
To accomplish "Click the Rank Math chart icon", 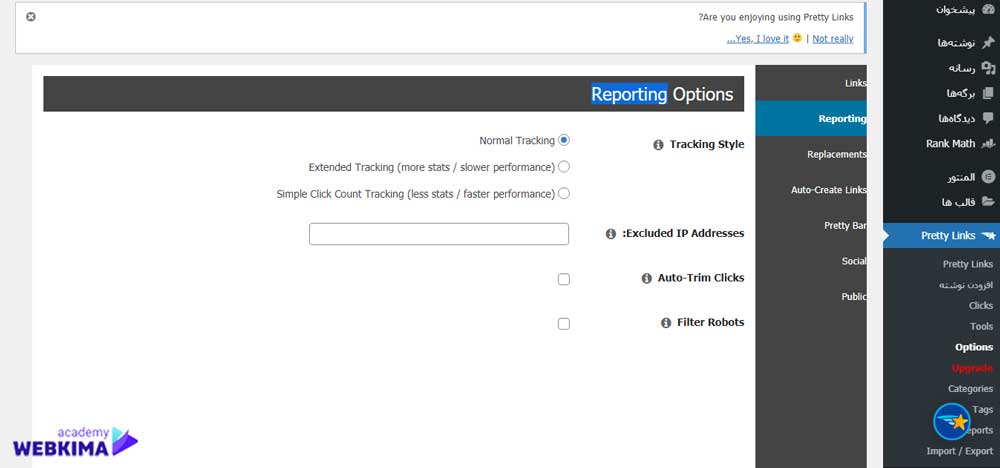I will [988, 144].
